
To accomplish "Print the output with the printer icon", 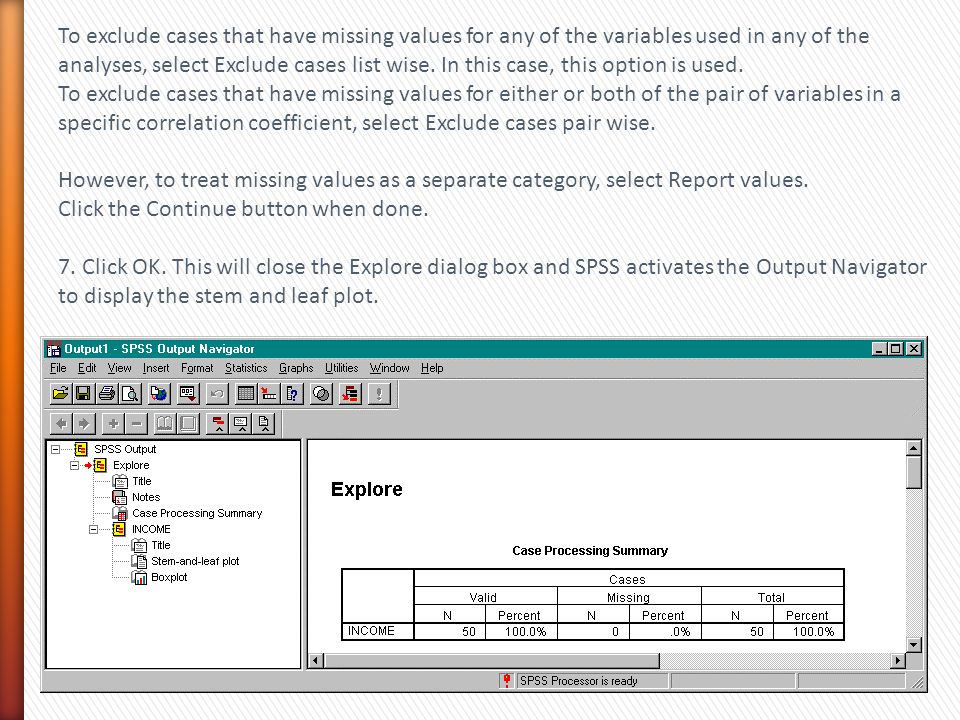I will (107, 393).
